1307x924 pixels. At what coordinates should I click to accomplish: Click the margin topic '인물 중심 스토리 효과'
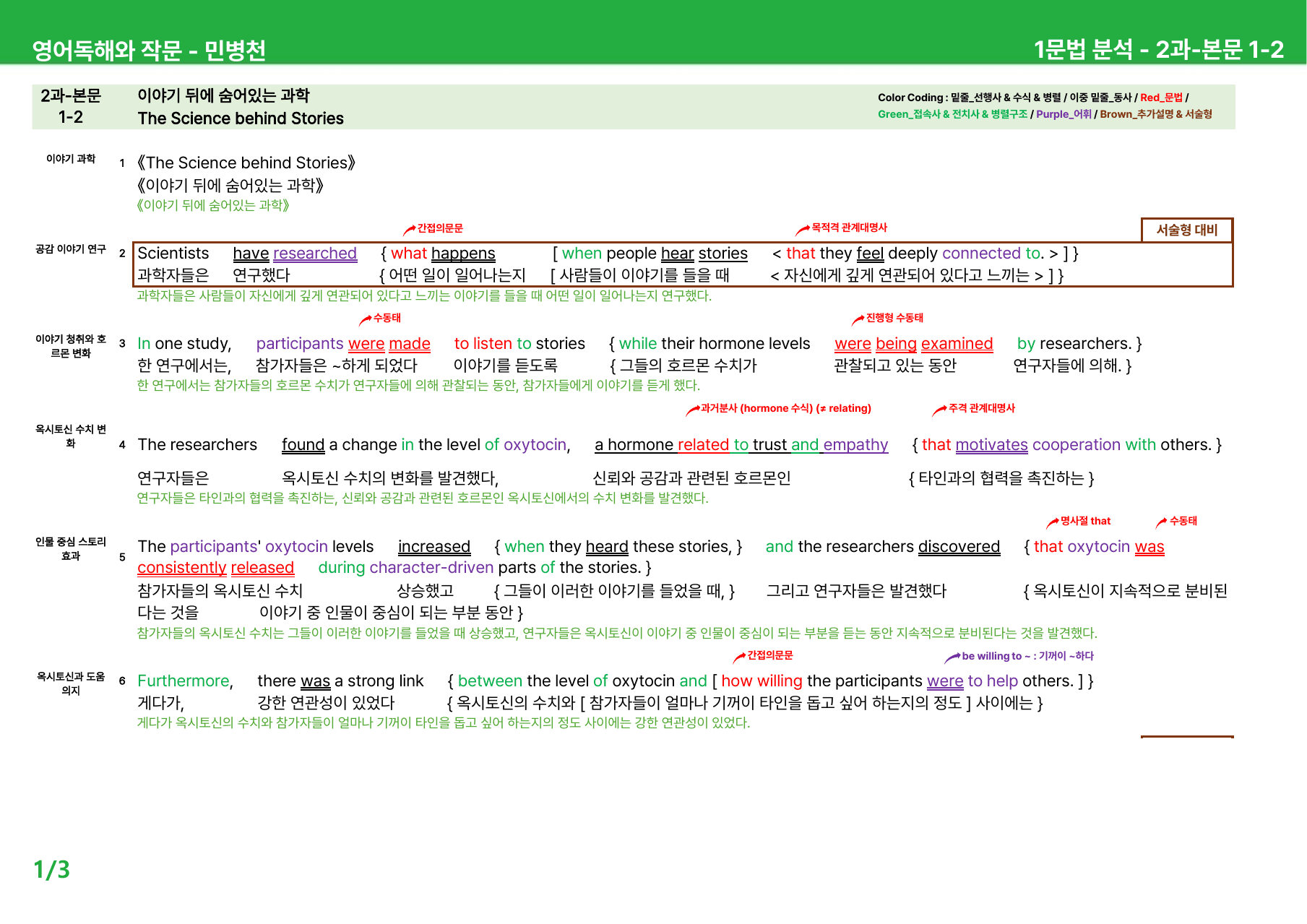pos(71,548)
